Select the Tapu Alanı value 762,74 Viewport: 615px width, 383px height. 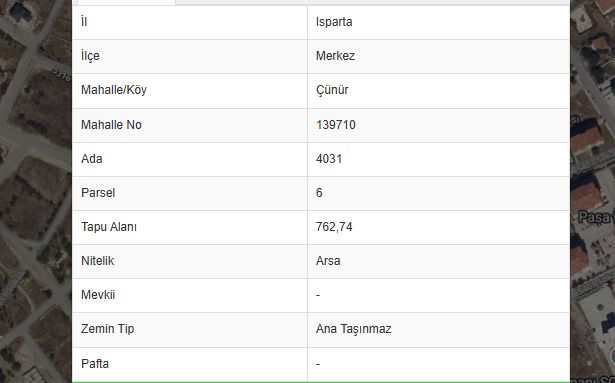[334, 227]
